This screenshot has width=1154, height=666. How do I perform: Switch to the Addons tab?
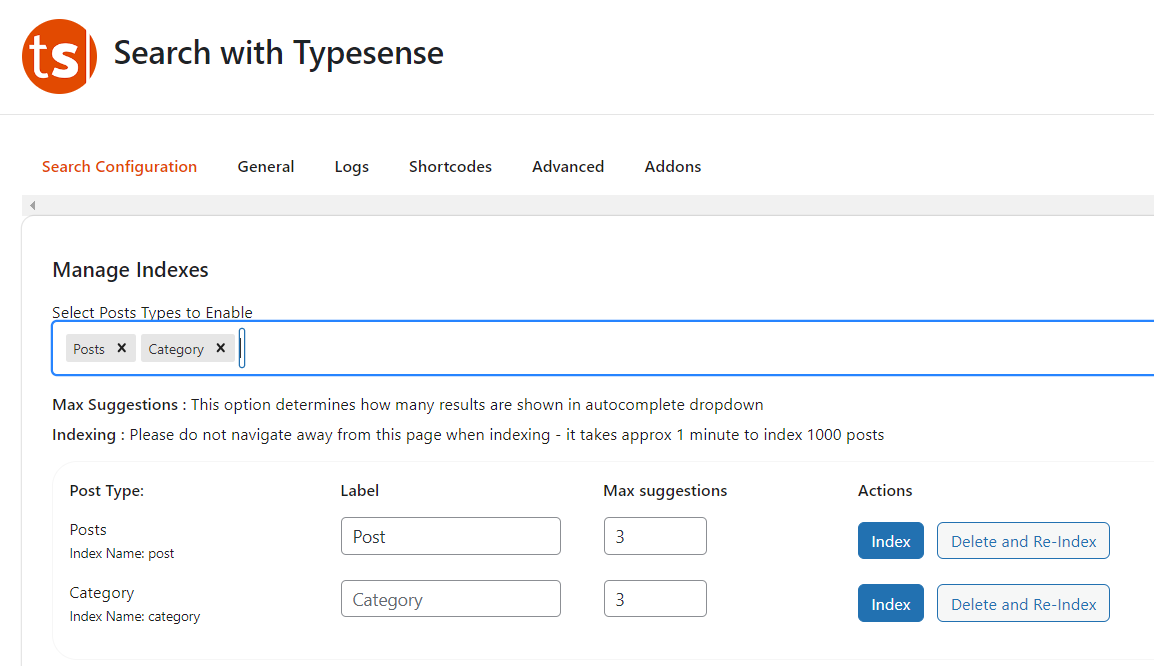(x=672, y=166)
